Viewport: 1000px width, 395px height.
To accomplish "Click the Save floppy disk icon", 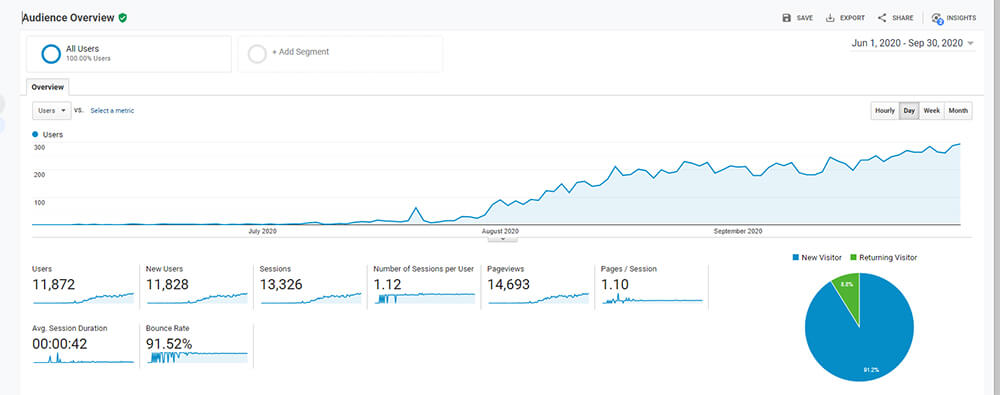I will click(x=786, y=18).
